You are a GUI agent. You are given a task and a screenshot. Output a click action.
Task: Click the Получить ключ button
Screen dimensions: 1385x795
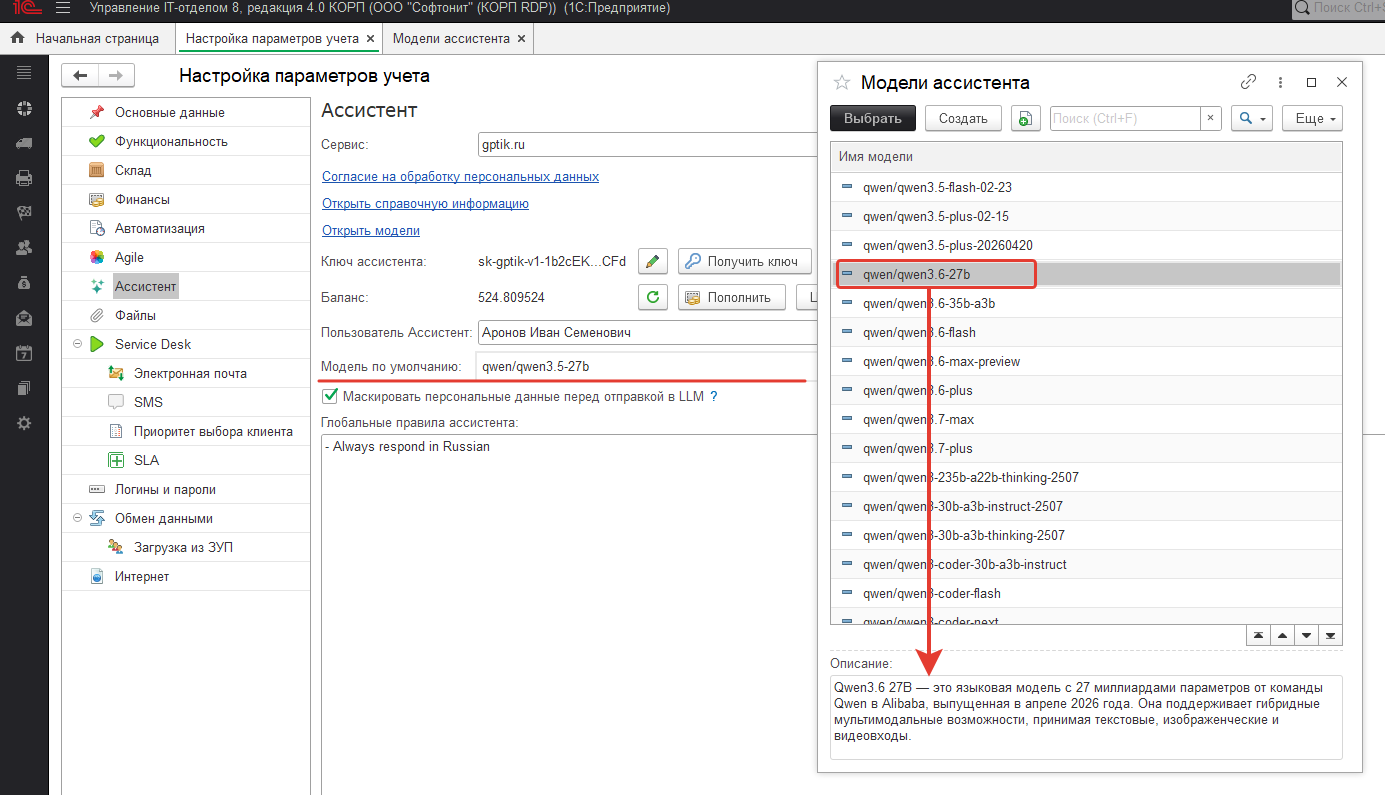tap(743, 262)
